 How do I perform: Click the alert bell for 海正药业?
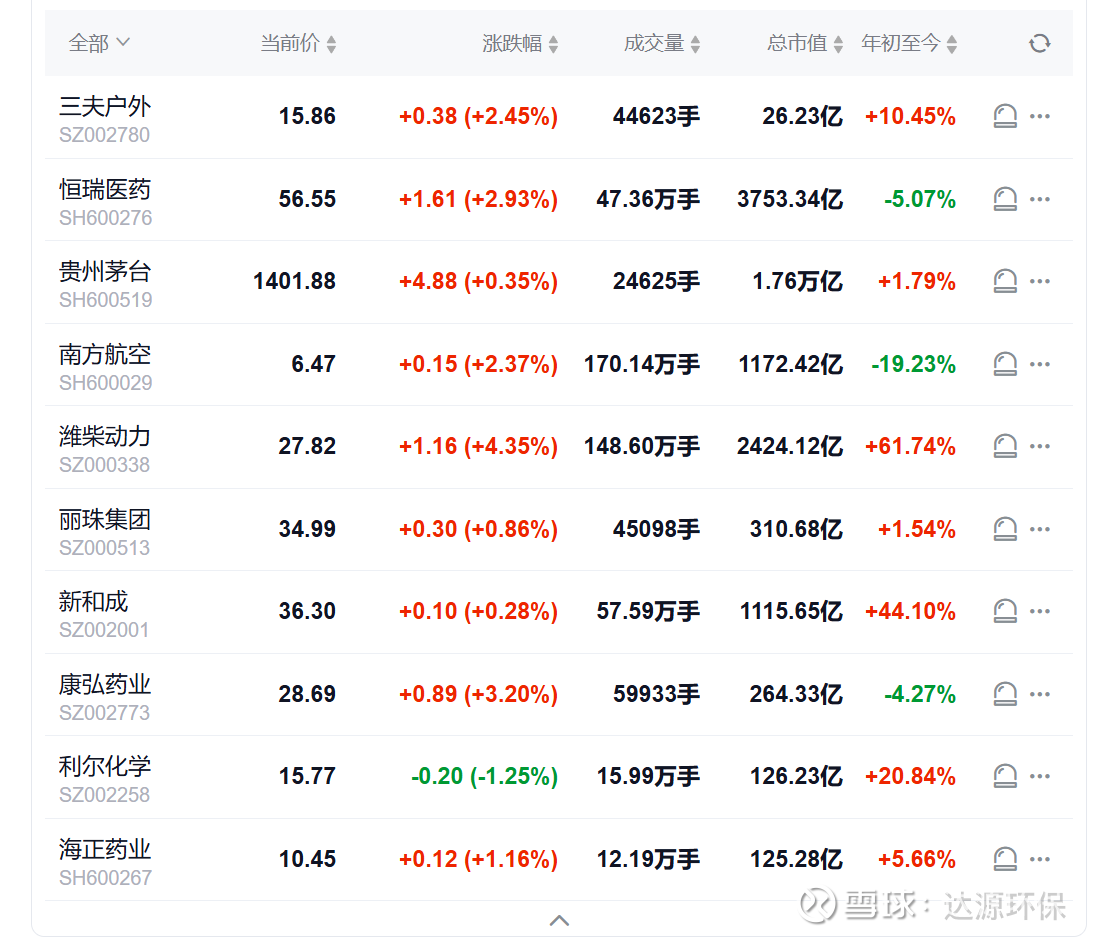(x=1005, y=859)
